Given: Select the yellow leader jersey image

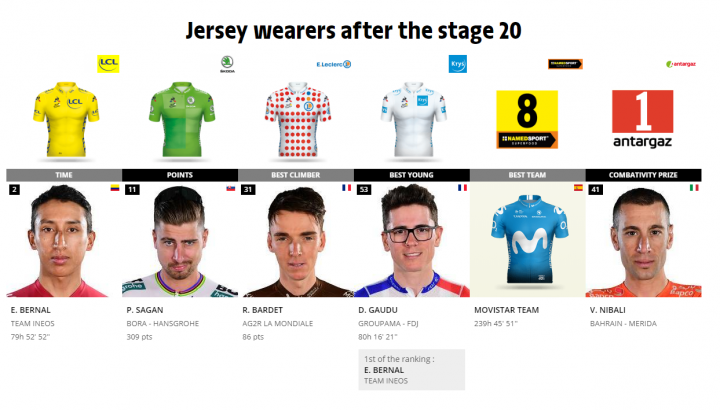Looking at the screenshot, I should coord(66,119).
